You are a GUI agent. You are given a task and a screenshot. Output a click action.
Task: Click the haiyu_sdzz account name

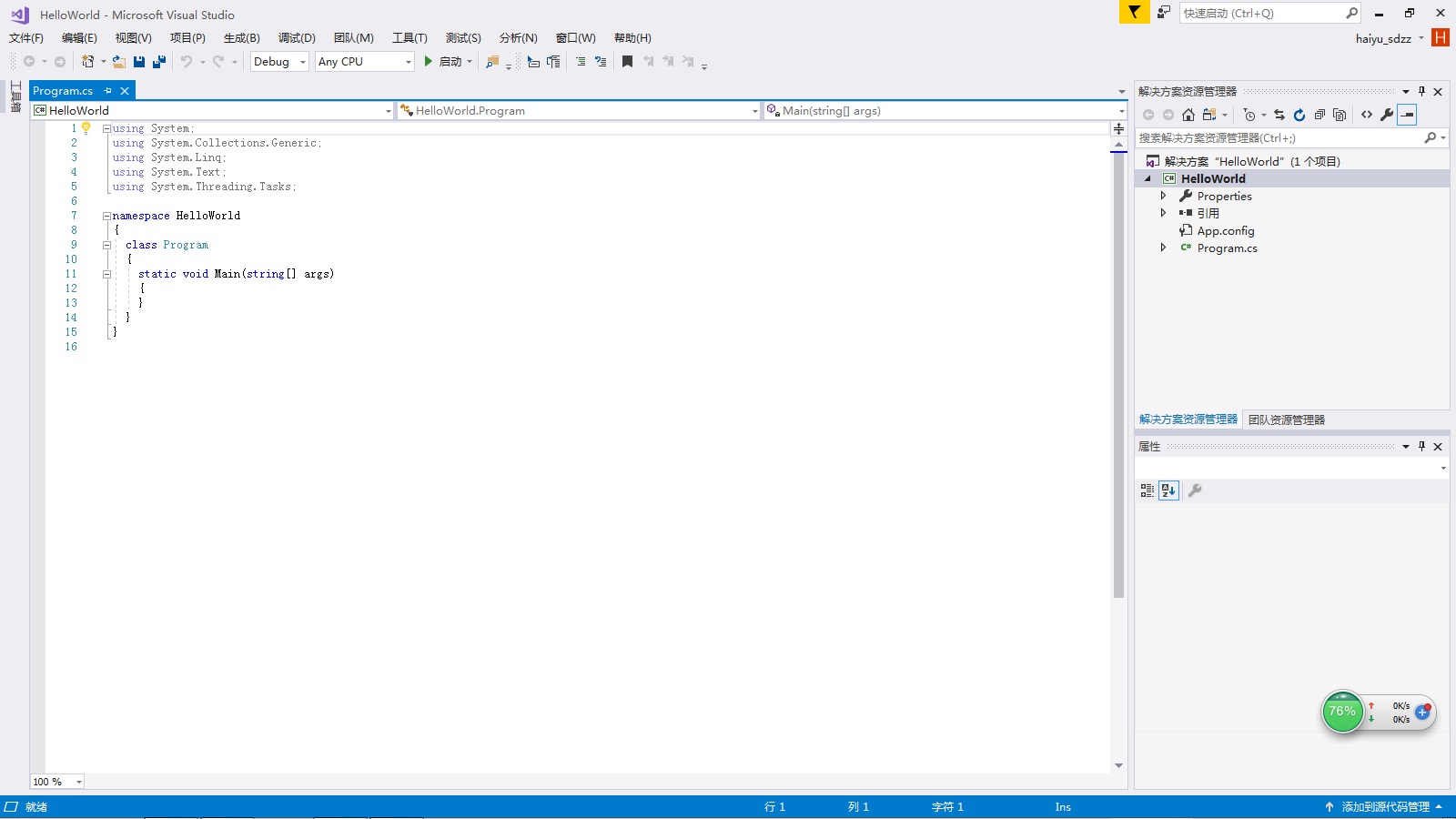[x=1383, y=38]
